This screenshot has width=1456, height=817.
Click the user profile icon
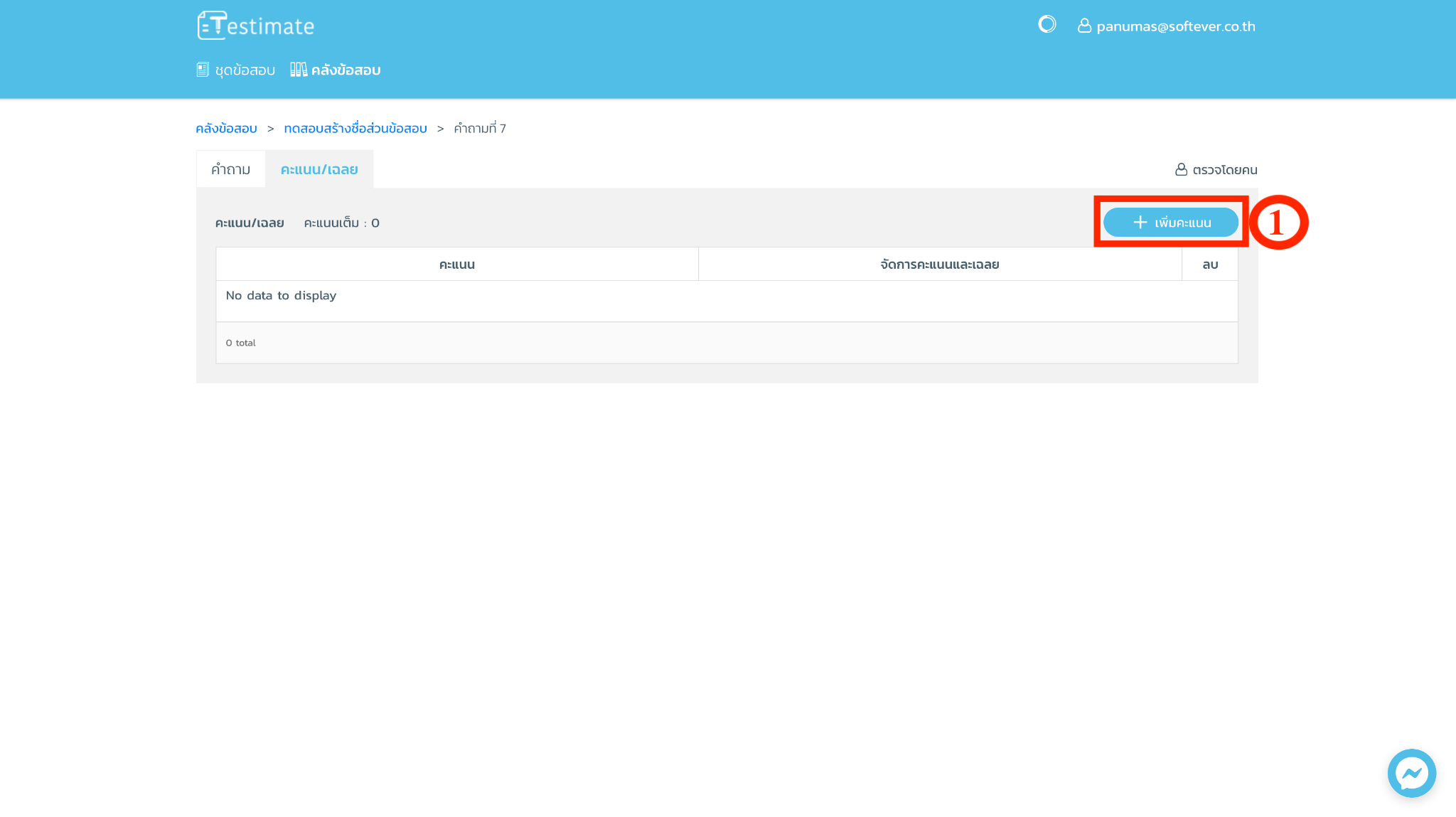(x=1084, y=26)
